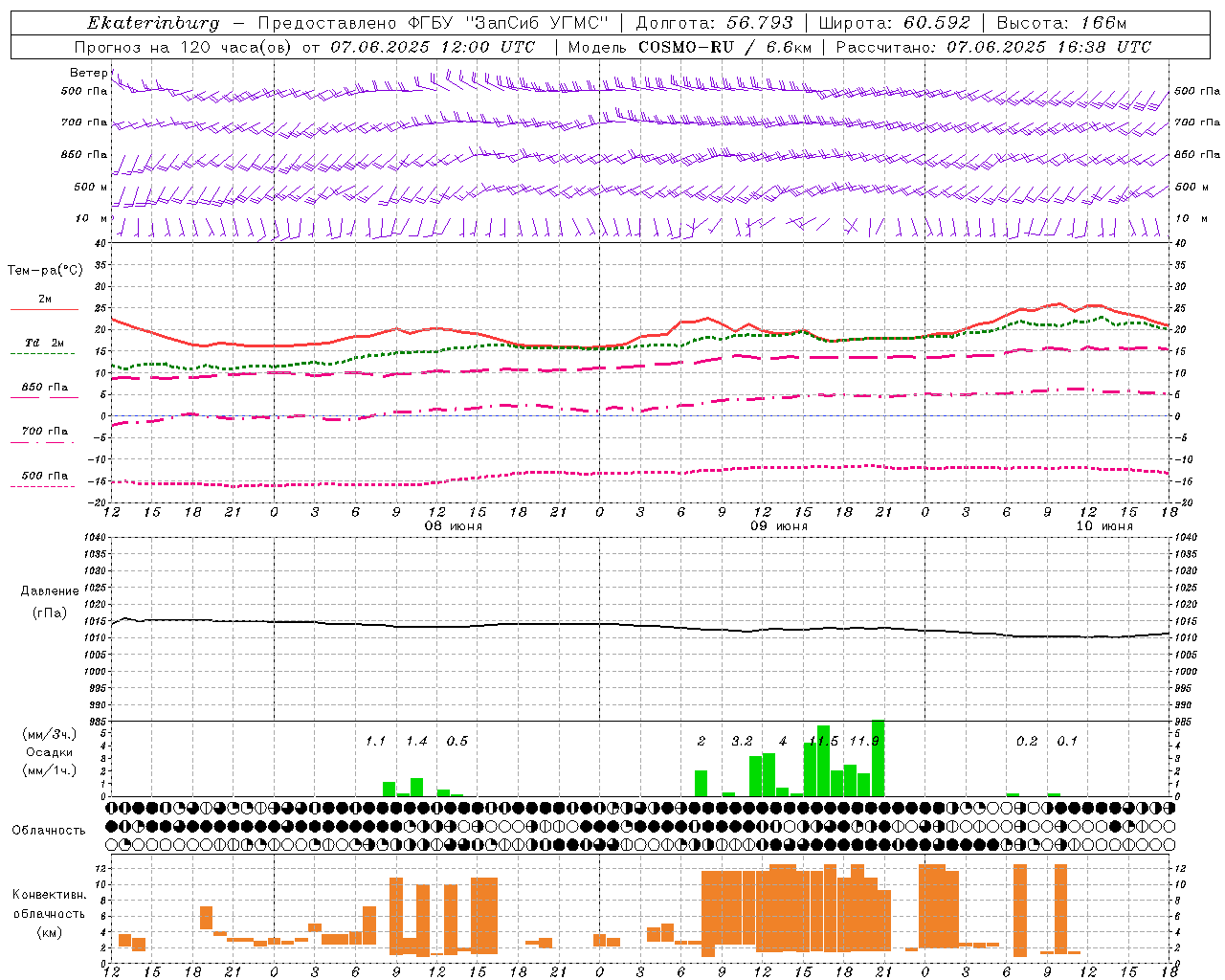Image resolution: width=1225 pixels, height=980 pixels.
Task: Click the 09 июня date label
Action: (779, 526)
